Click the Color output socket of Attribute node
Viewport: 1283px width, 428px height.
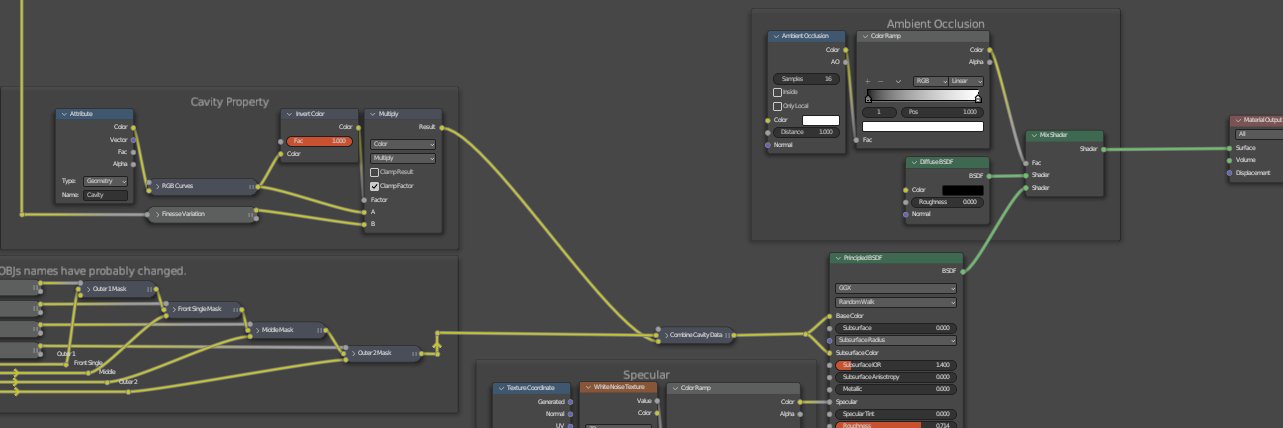tap(134, 127)
